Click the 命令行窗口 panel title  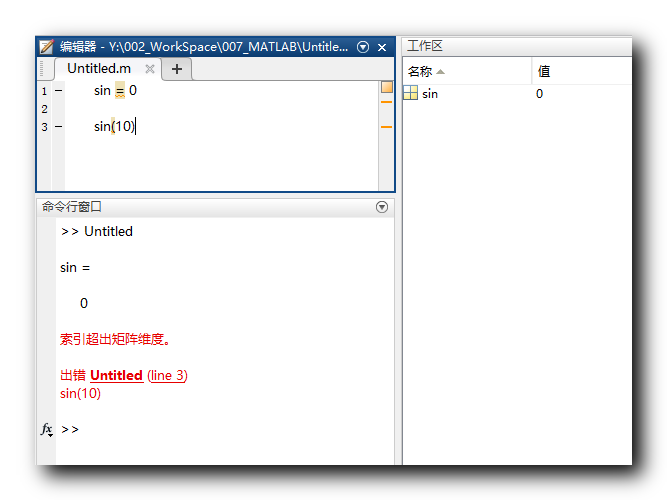click(x=71, y=207)
